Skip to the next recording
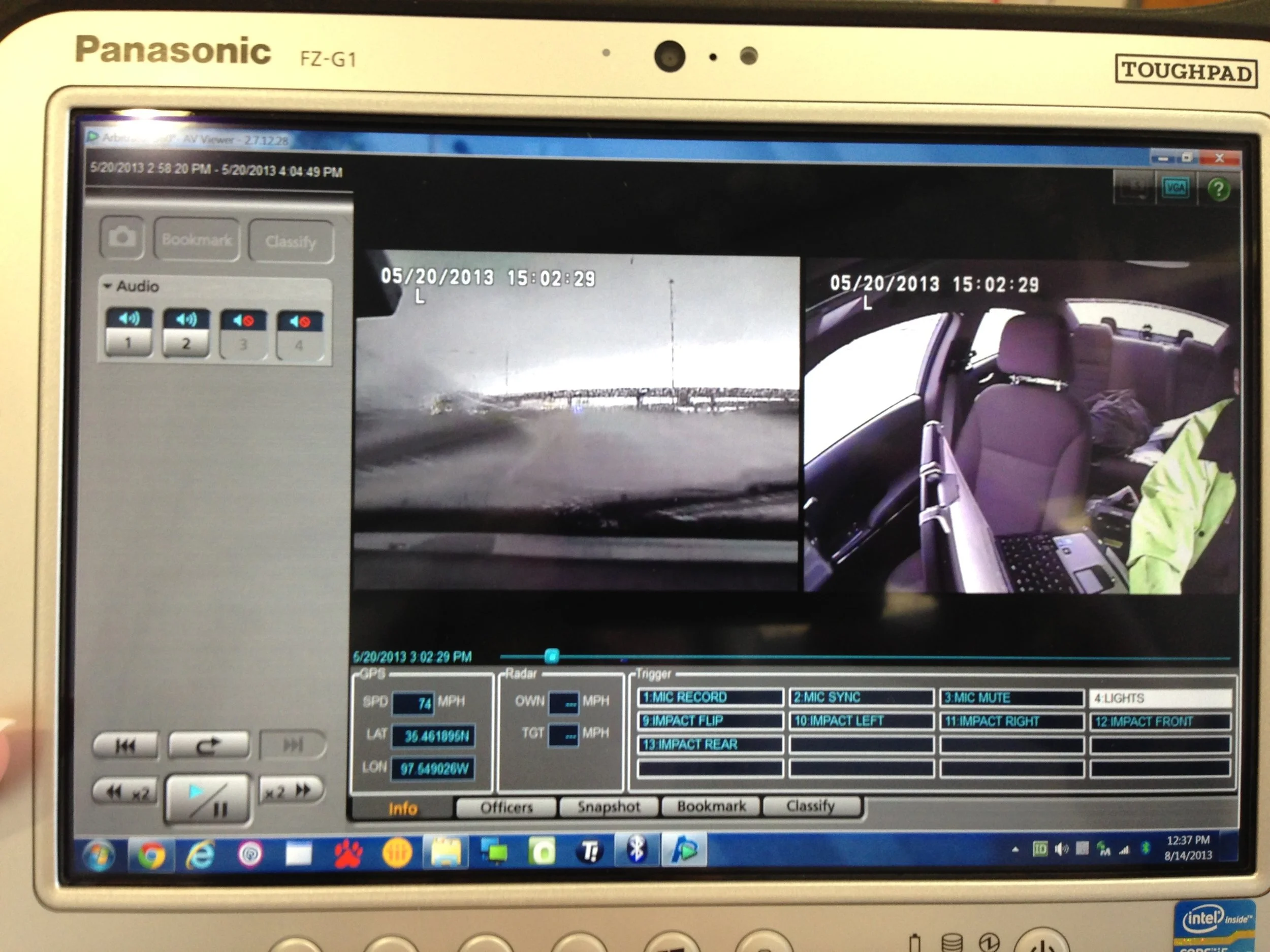 click(293, 745)
